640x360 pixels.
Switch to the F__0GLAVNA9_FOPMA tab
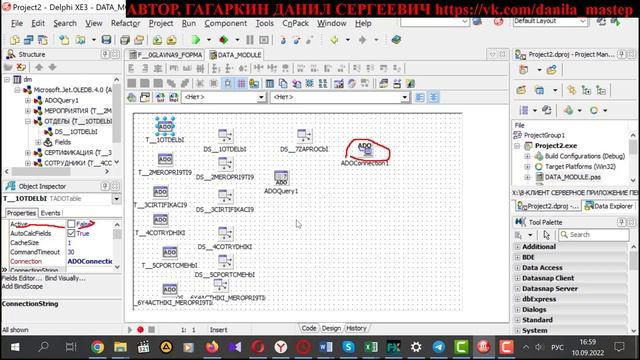[166, 55]
